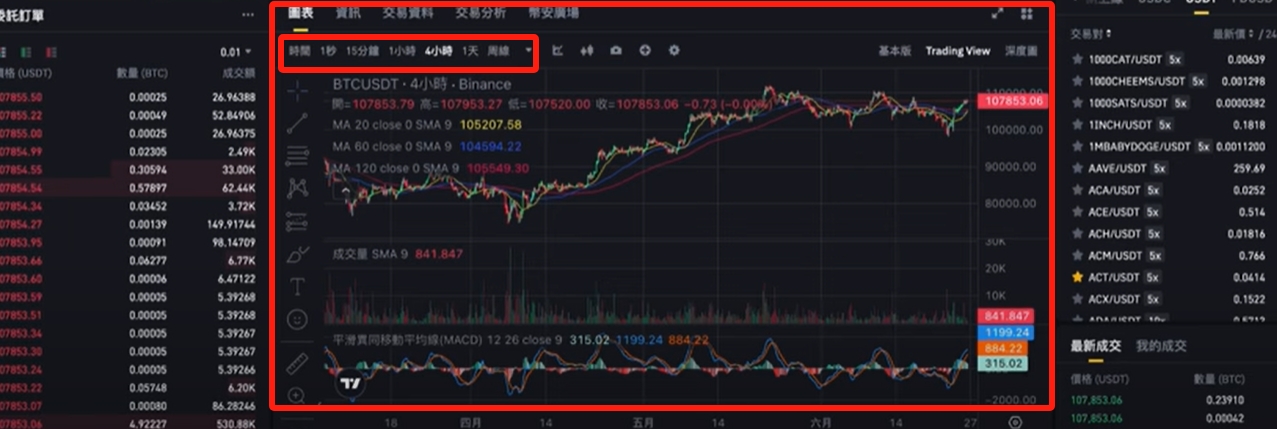Switch to 圖表 chart tab
Image resolution: width=1277 pixels, height=429 pixels.
pos(301,13)
